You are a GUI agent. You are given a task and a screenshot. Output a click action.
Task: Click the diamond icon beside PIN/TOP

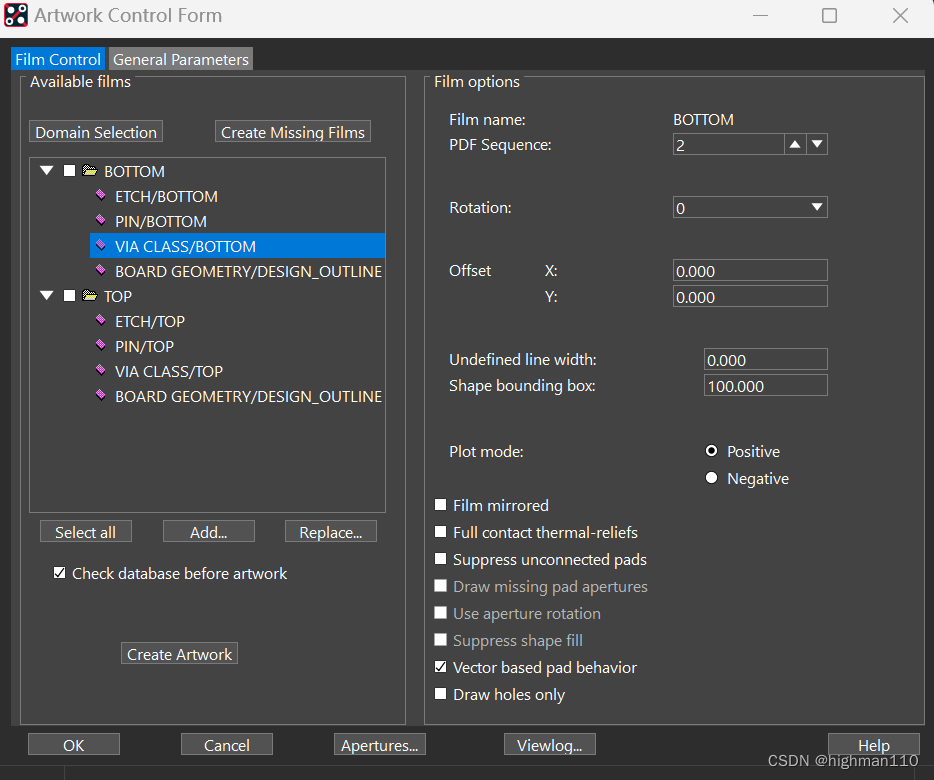(100, 346)
